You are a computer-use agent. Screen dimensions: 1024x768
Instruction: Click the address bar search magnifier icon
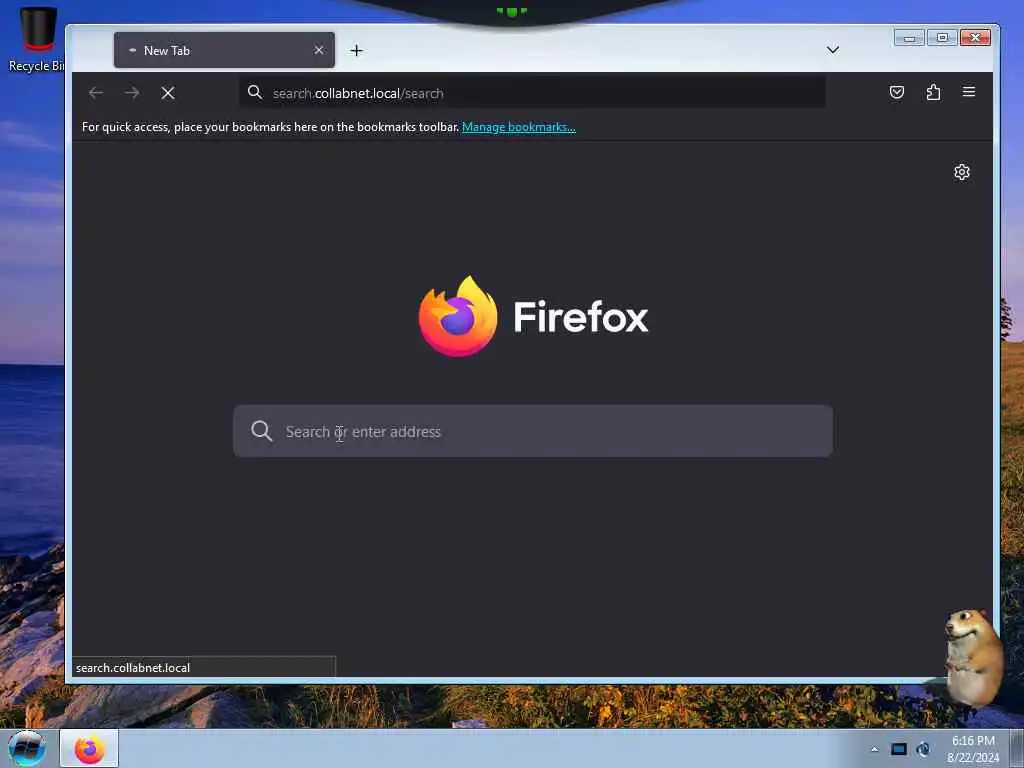pyautogui.click(x=255, y=93)
